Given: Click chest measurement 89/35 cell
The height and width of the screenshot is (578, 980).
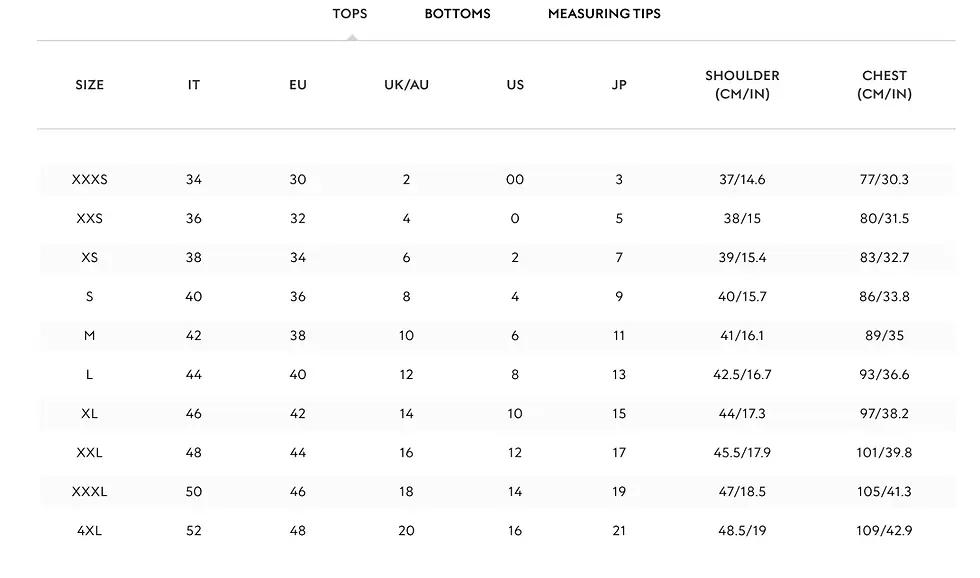Looking at the screenshot, I should pyautogui.click(x=883, y=336).
